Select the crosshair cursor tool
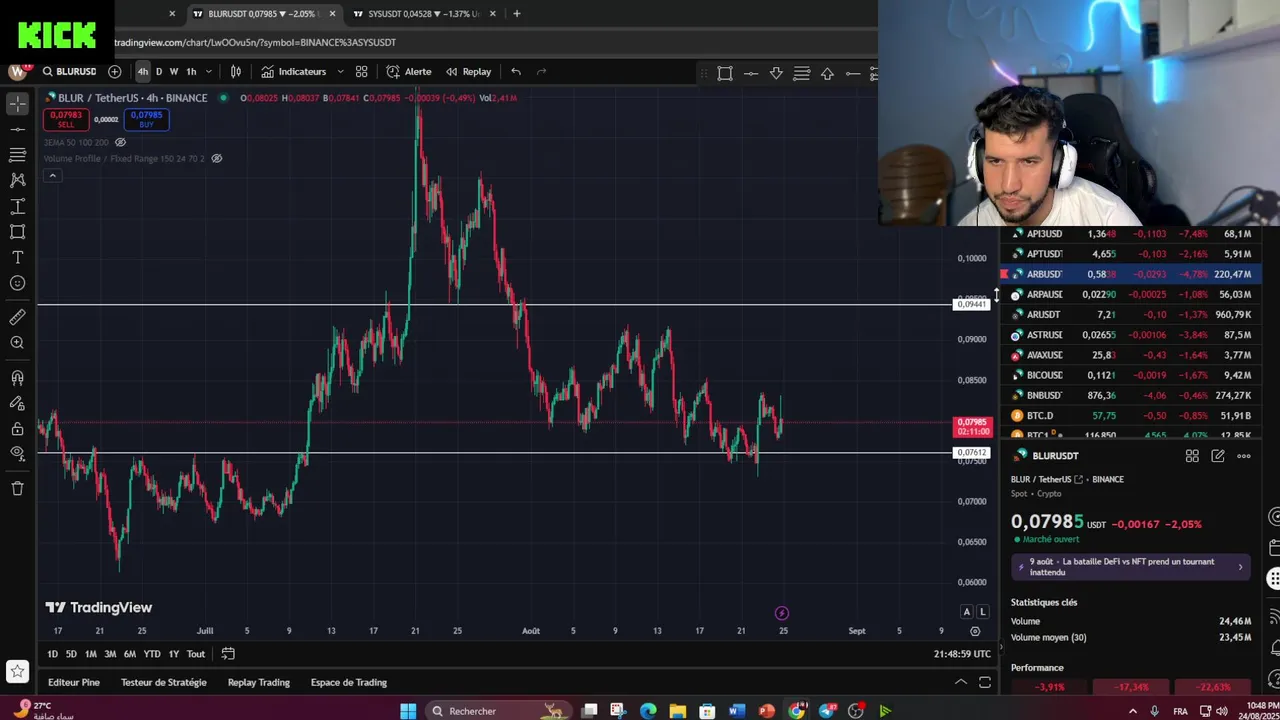This screenshot has width=1280, height=720. (17, 104)
